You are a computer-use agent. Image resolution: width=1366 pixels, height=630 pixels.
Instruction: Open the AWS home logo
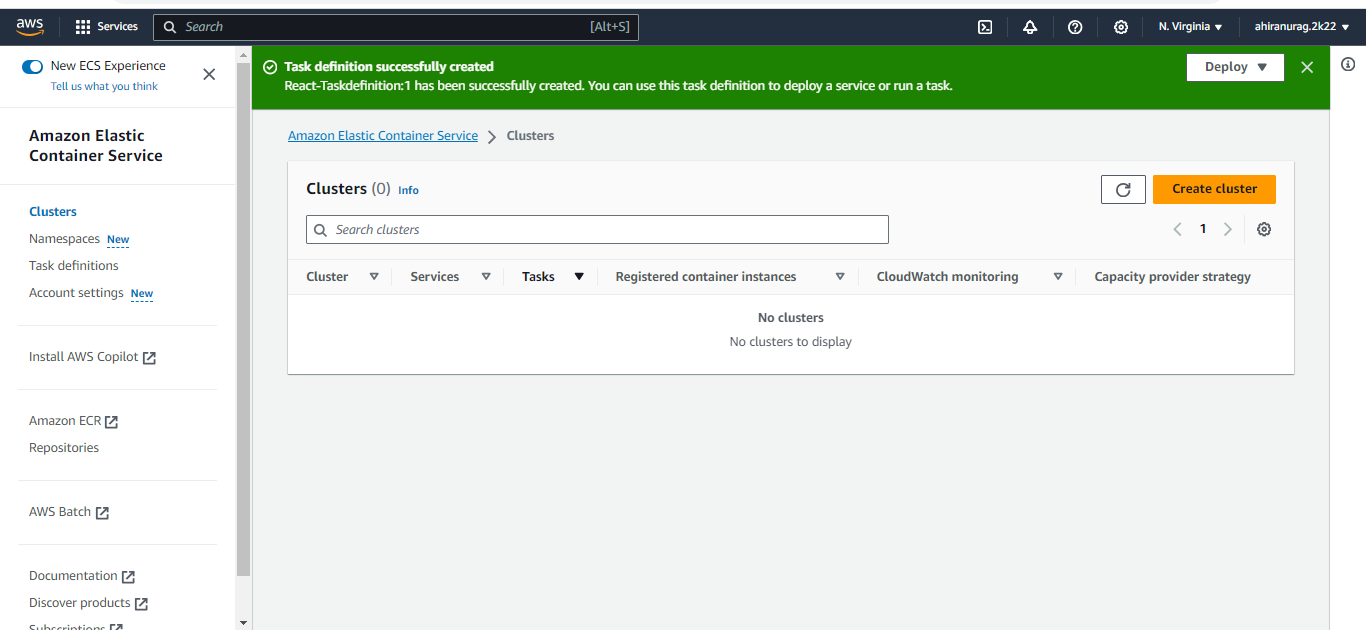click(x=30, y=27)
